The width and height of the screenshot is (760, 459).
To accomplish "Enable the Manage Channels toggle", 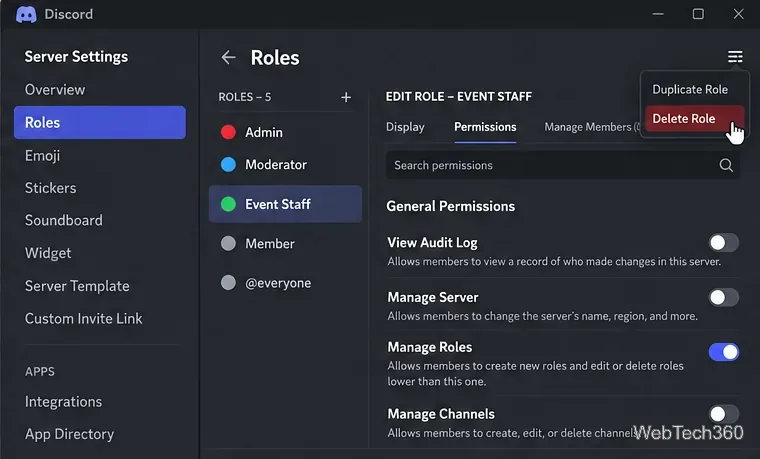I will (x=724, y=414).
